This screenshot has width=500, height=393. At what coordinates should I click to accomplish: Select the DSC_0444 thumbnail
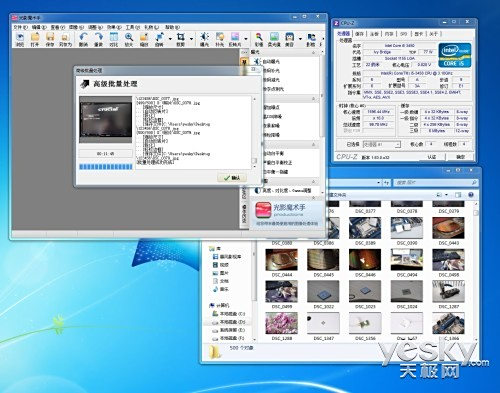tap(282, 260)
